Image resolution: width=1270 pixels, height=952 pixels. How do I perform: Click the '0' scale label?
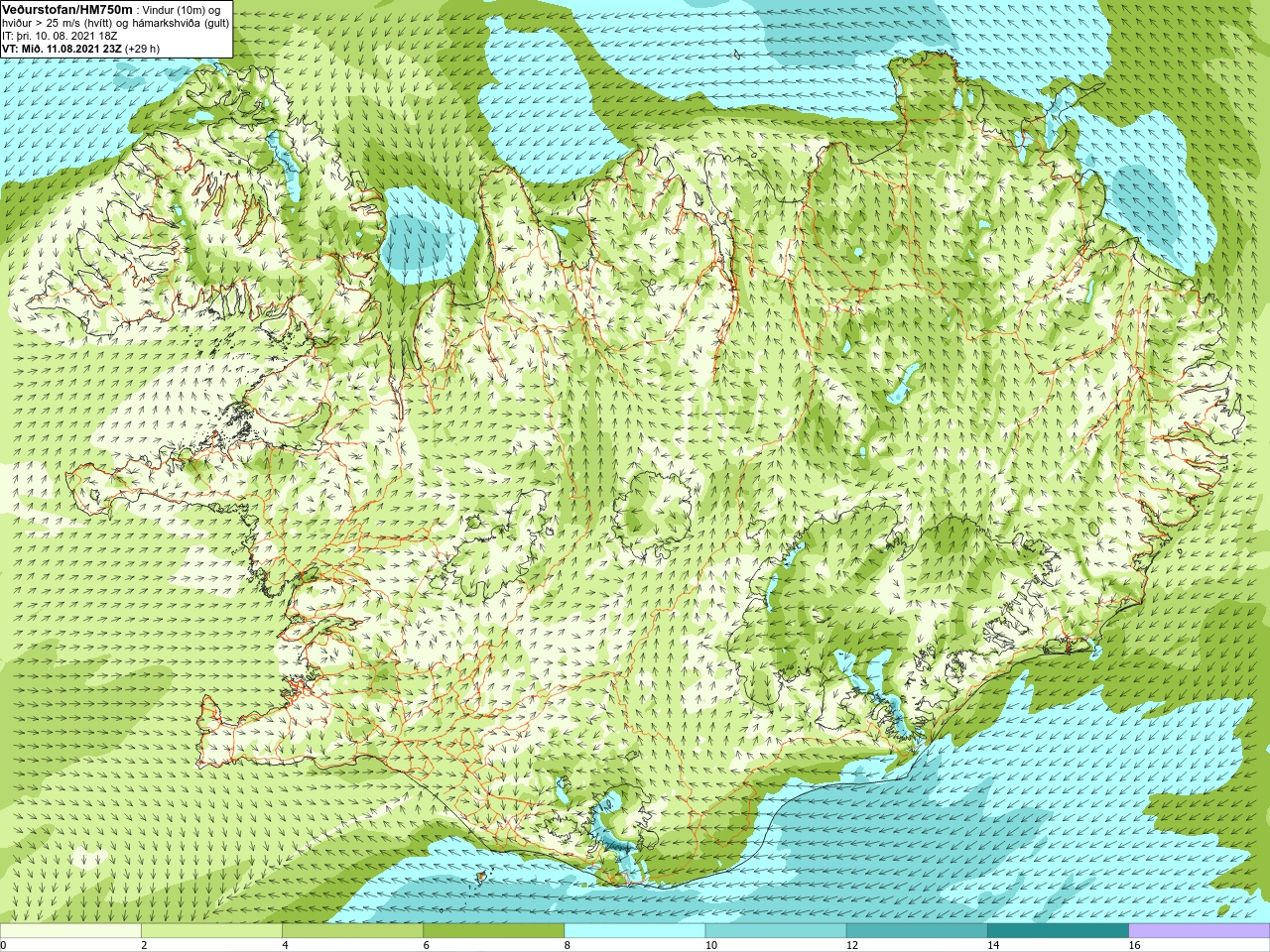pyautogui.click(x=4, y=945)
